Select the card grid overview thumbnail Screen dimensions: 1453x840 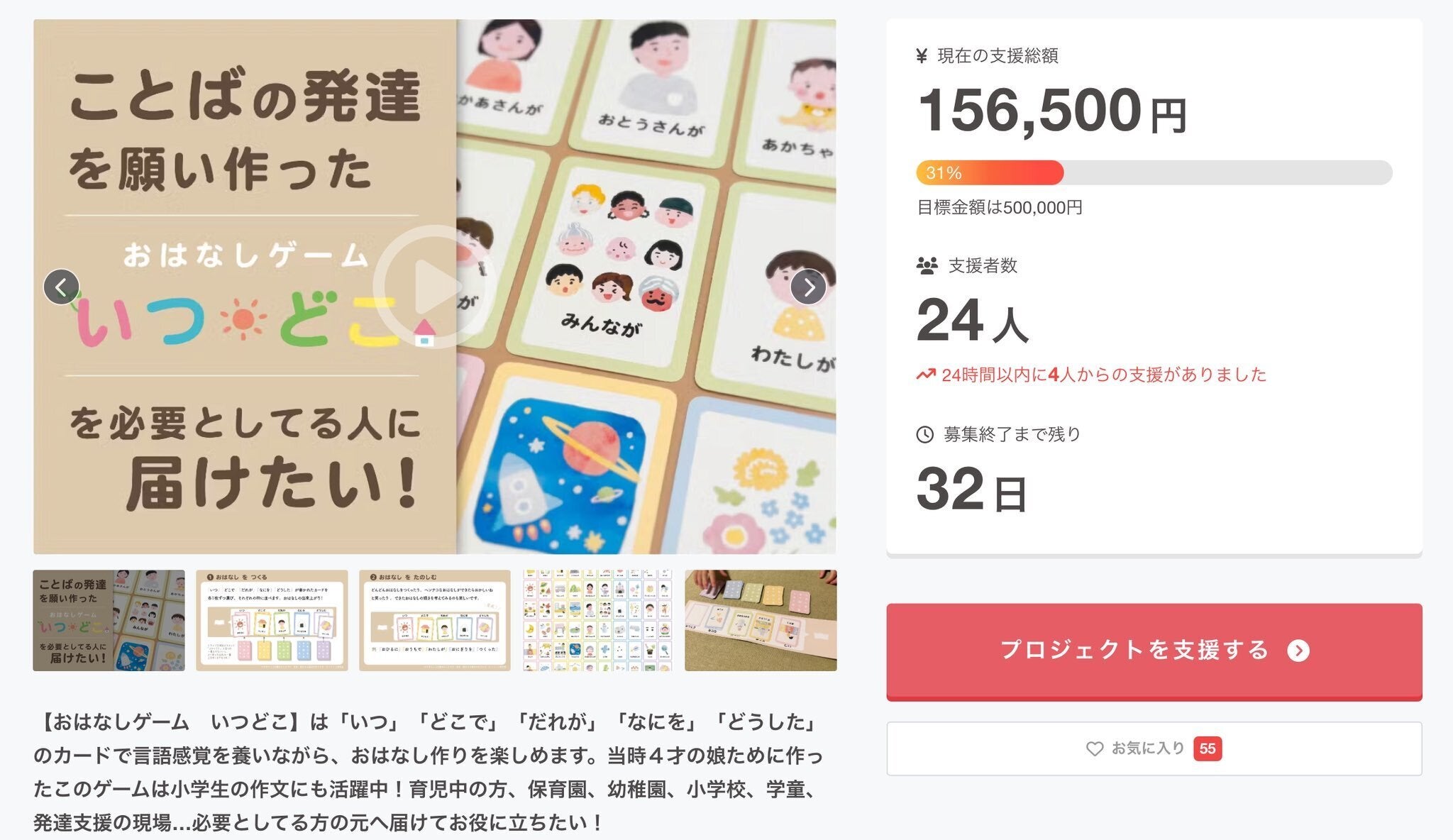coord(597,620)
